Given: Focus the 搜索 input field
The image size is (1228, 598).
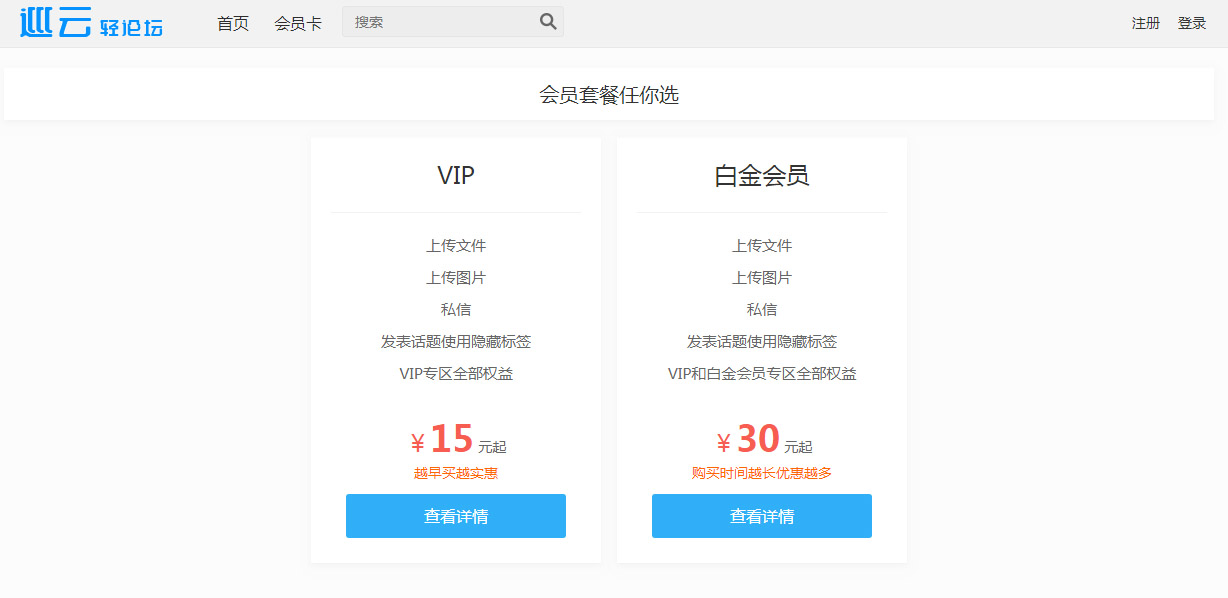Looking at the screenshot, I should pos(440,22).
